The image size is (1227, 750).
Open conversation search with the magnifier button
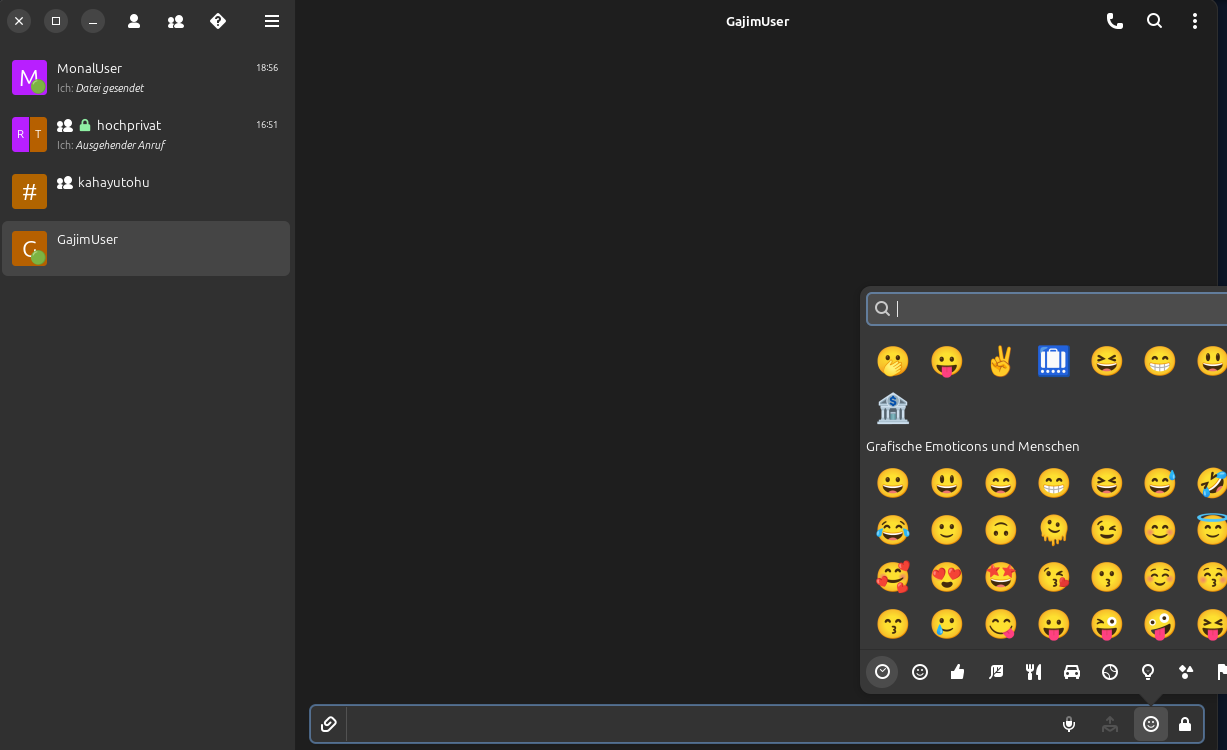coord(1155,20)
